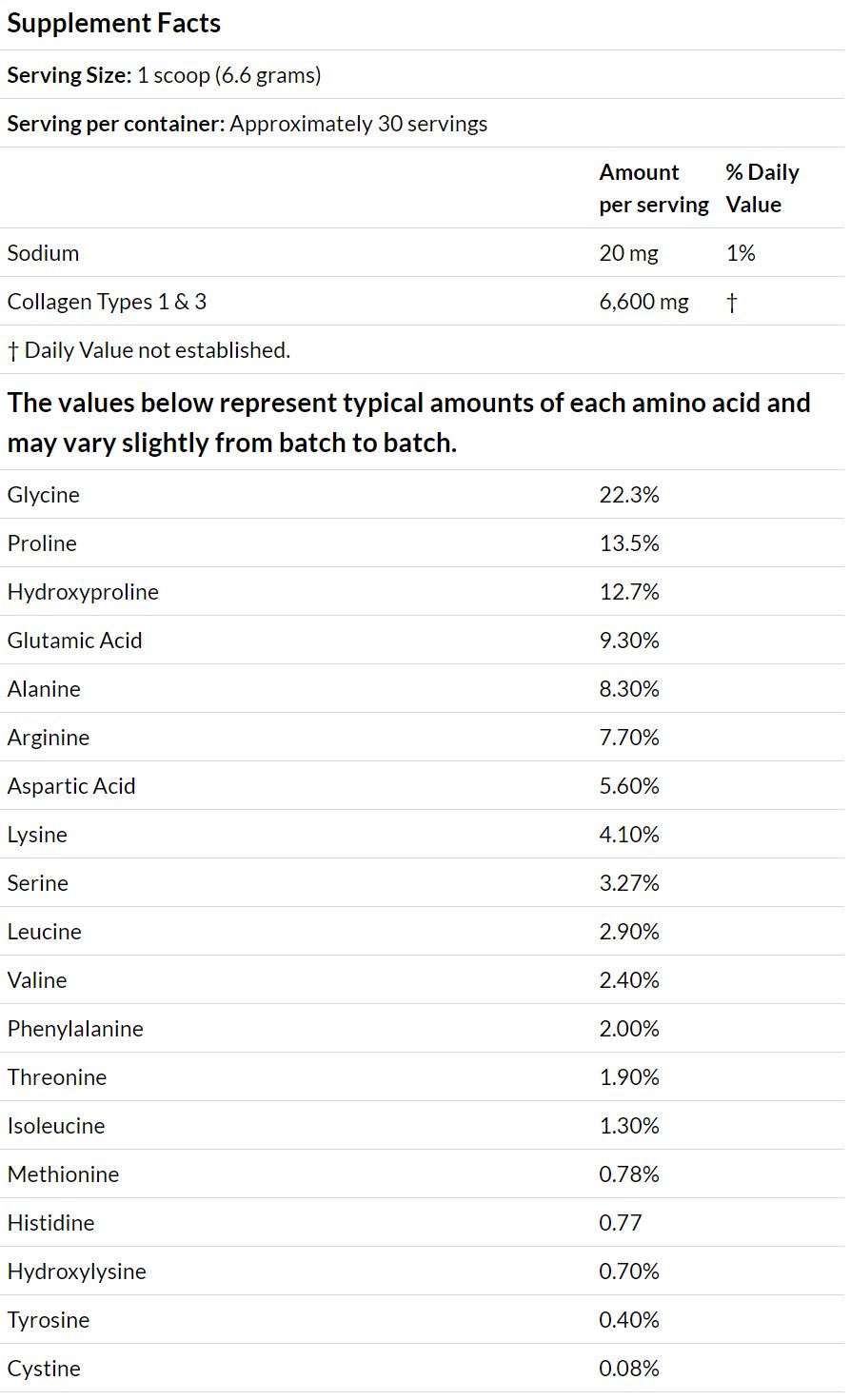
Task: Click the % Daily Value column header
Action: 762,188
